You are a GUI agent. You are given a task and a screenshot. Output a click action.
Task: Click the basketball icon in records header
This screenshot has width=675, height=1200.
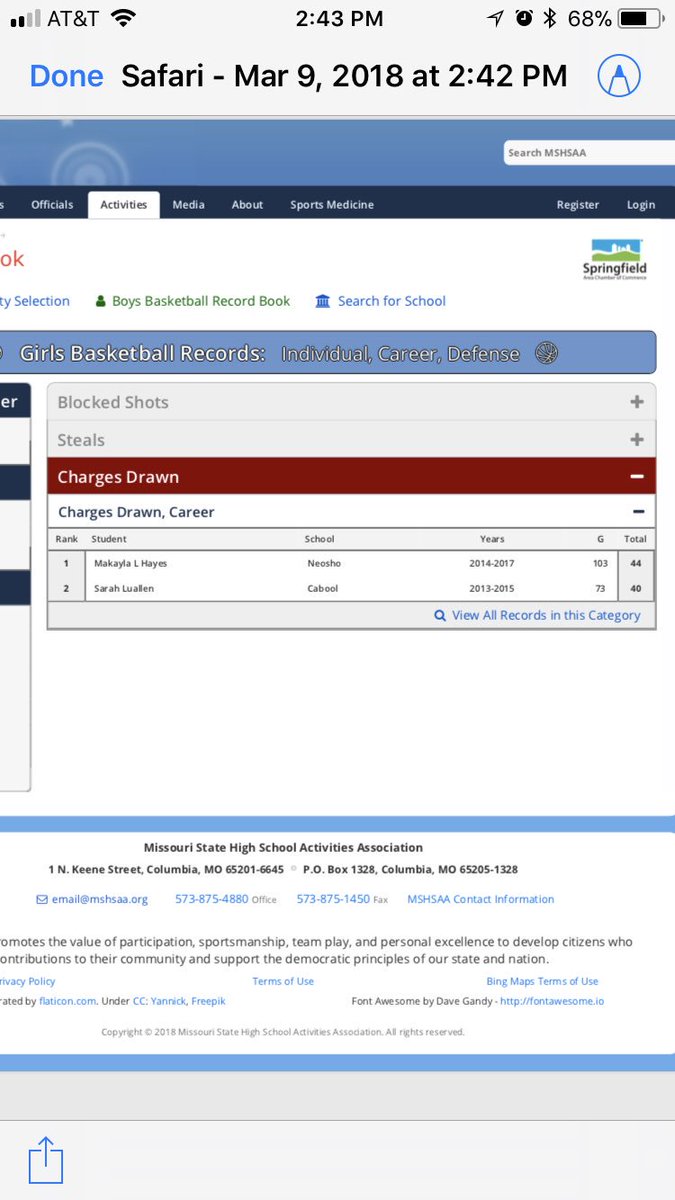546,353
